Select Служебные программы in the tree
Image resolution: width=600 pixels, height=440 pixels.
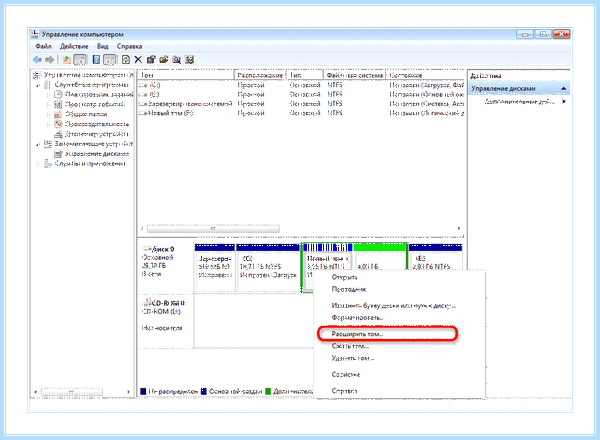(92, 85)
